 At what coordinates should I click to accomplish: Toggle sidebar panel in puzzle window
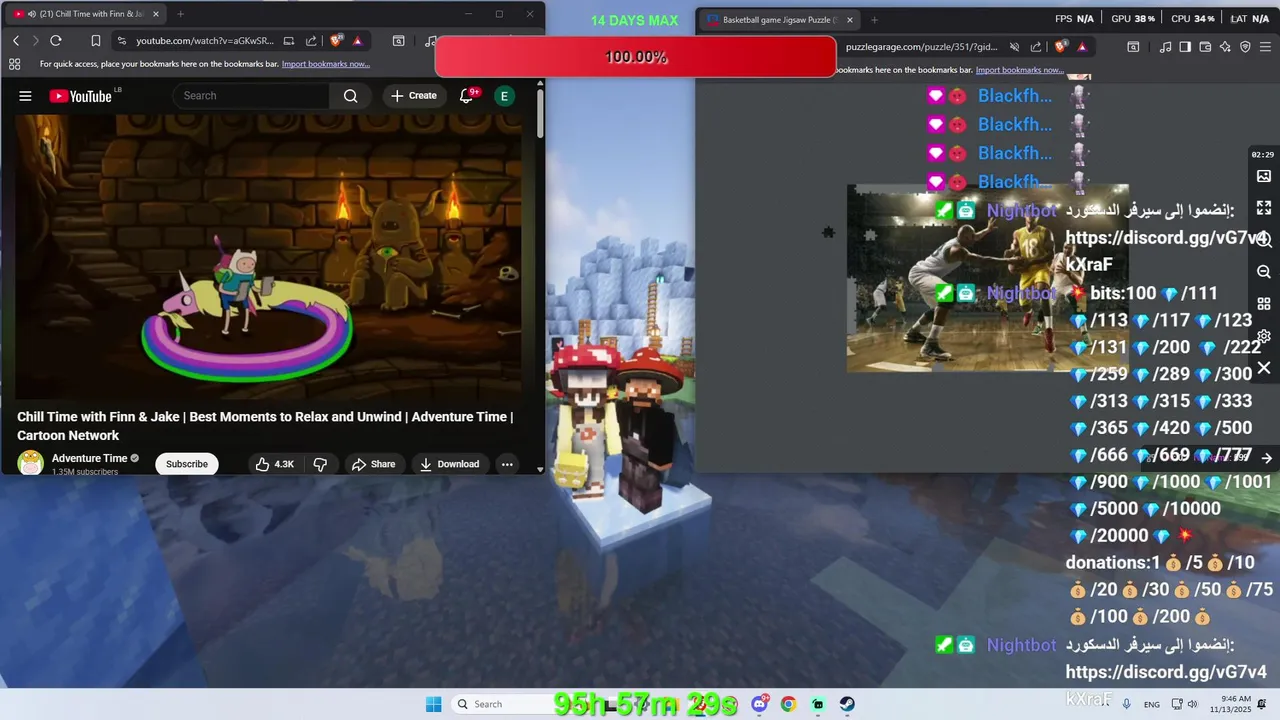[x=1185, y=47]
